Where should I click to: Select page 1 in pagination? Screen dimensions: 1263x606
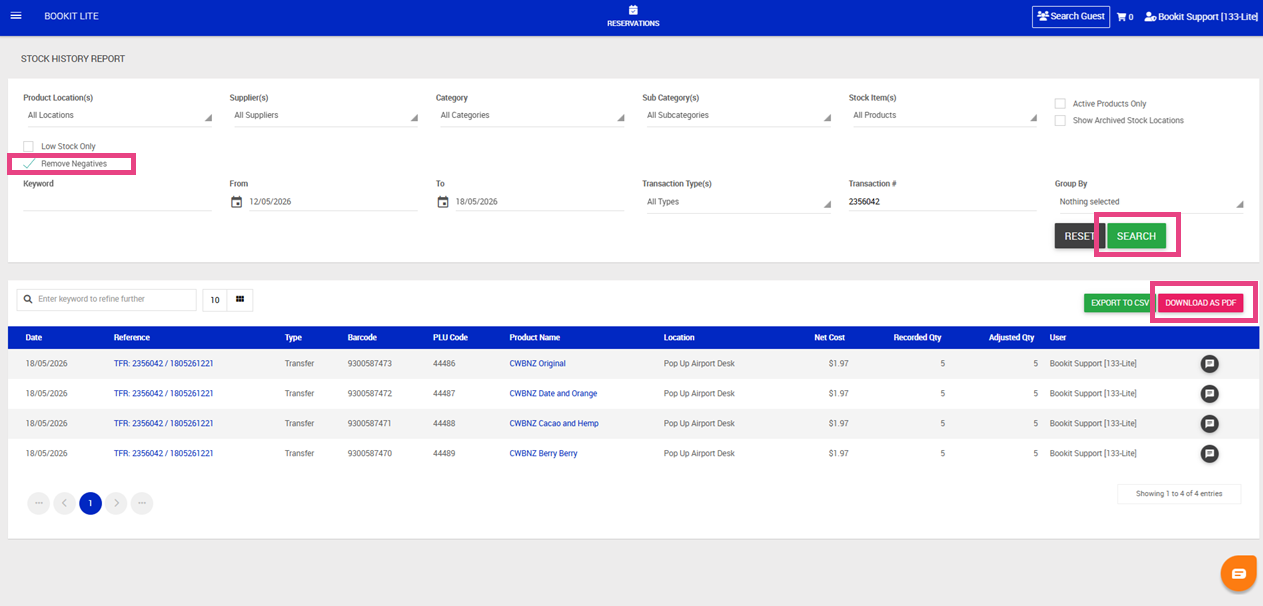click(x=90, y=503)
